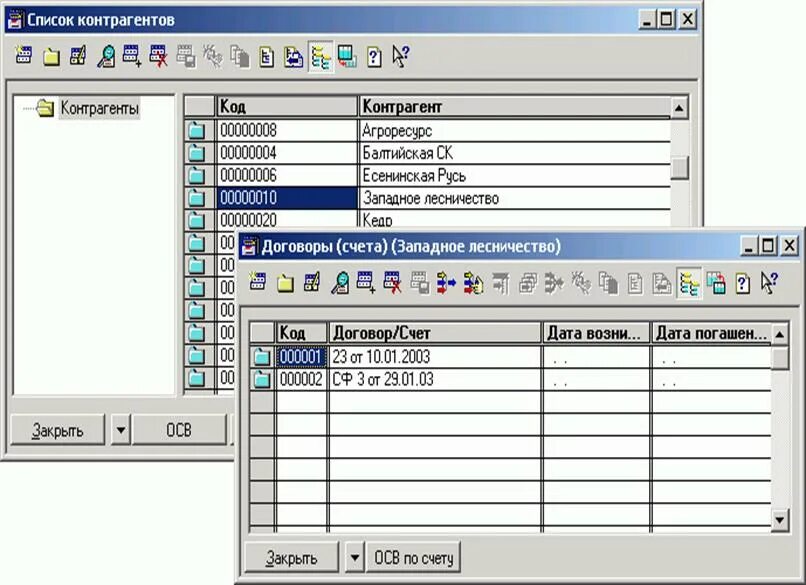Click grayed move-to-group icon in Договоры toolbar
The height and width of the screenshot is (585, 806).
(x=500, y=284)
